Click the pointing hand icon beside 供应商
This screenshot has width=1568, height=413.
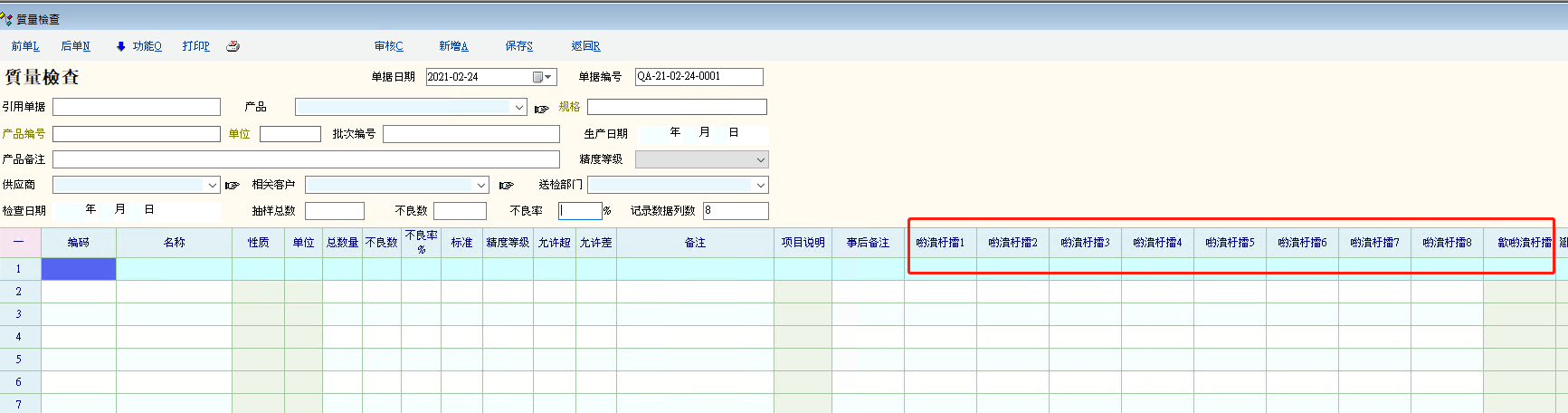(232, 186)
